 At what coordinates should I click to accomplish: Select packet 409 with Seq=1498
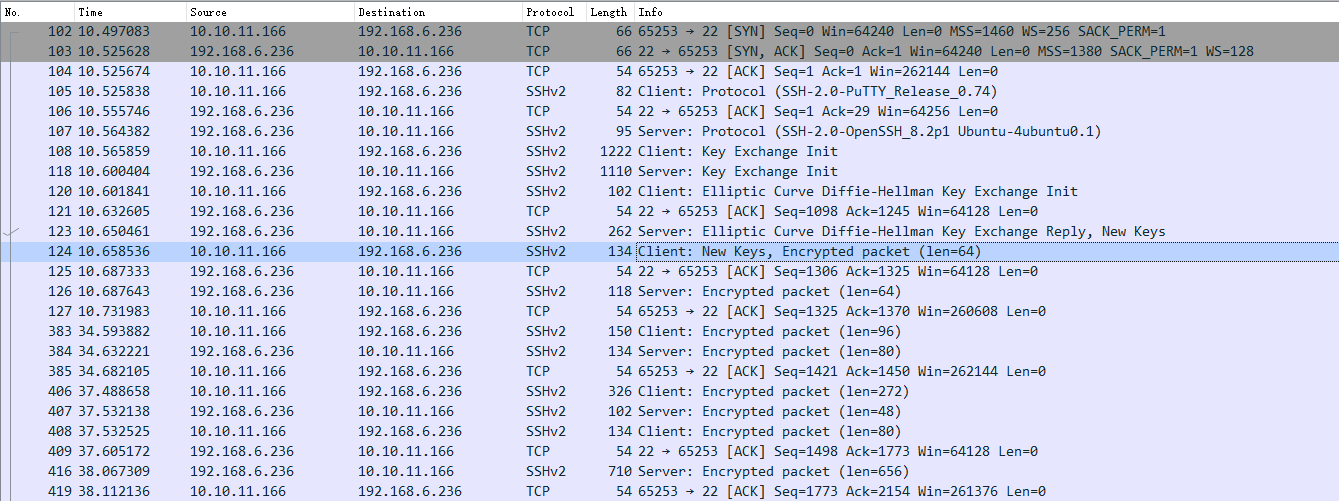[x=669, y=451]
